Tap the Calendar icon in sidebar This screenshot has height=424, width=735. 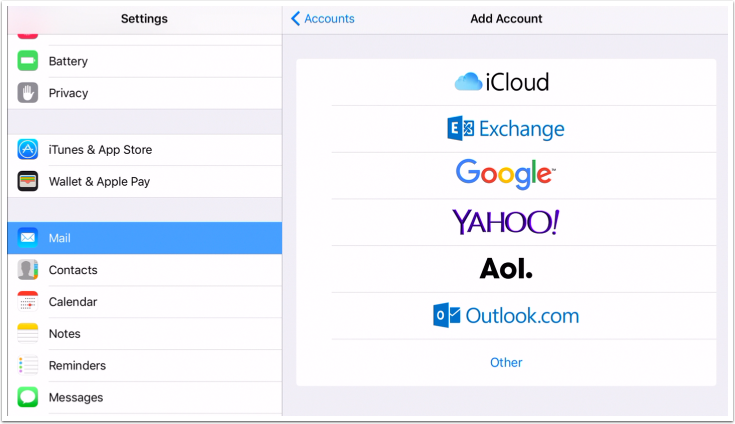(x=28, y=302)
